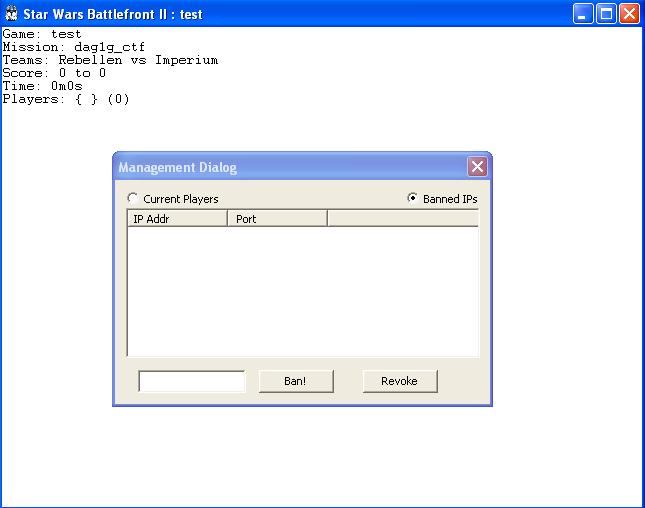The image size is (645, 508).
Task: Sort by the IP Addr column header
Action: coord(177,219)
